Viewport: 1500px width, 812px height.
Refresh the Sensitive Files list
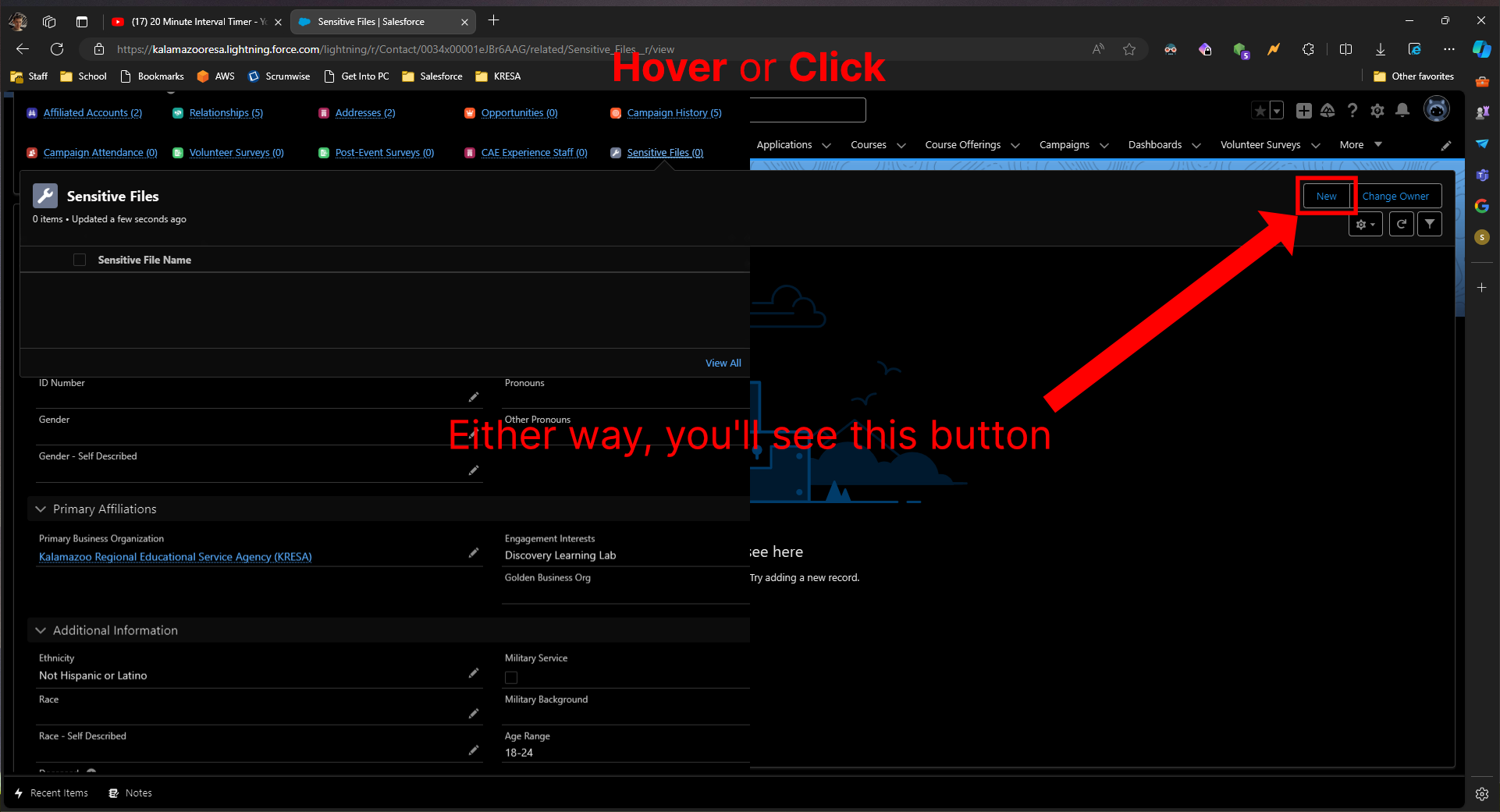coord(1402,224)
